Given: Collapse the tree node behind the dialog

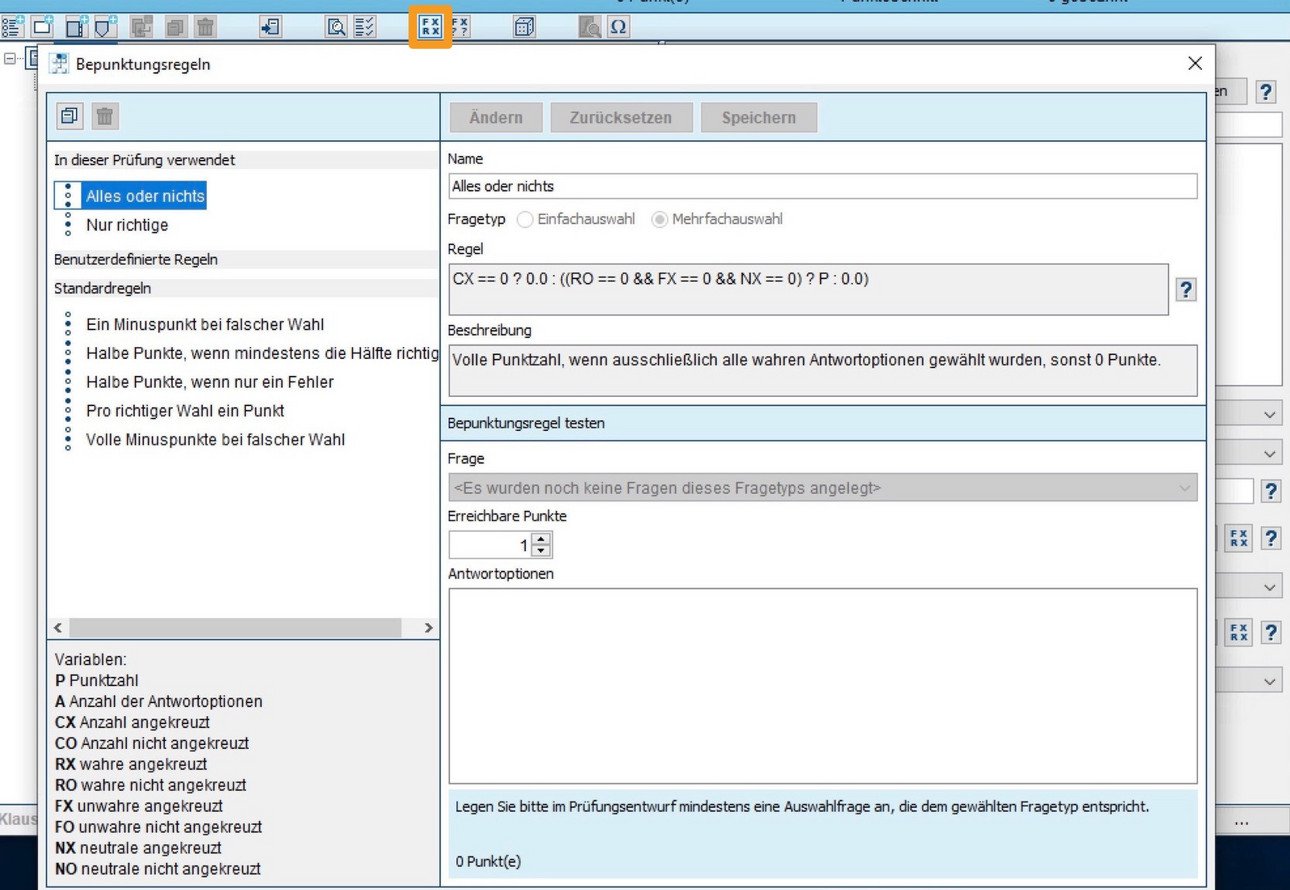Looking at the screenshot, I should (x=10, y=58).
